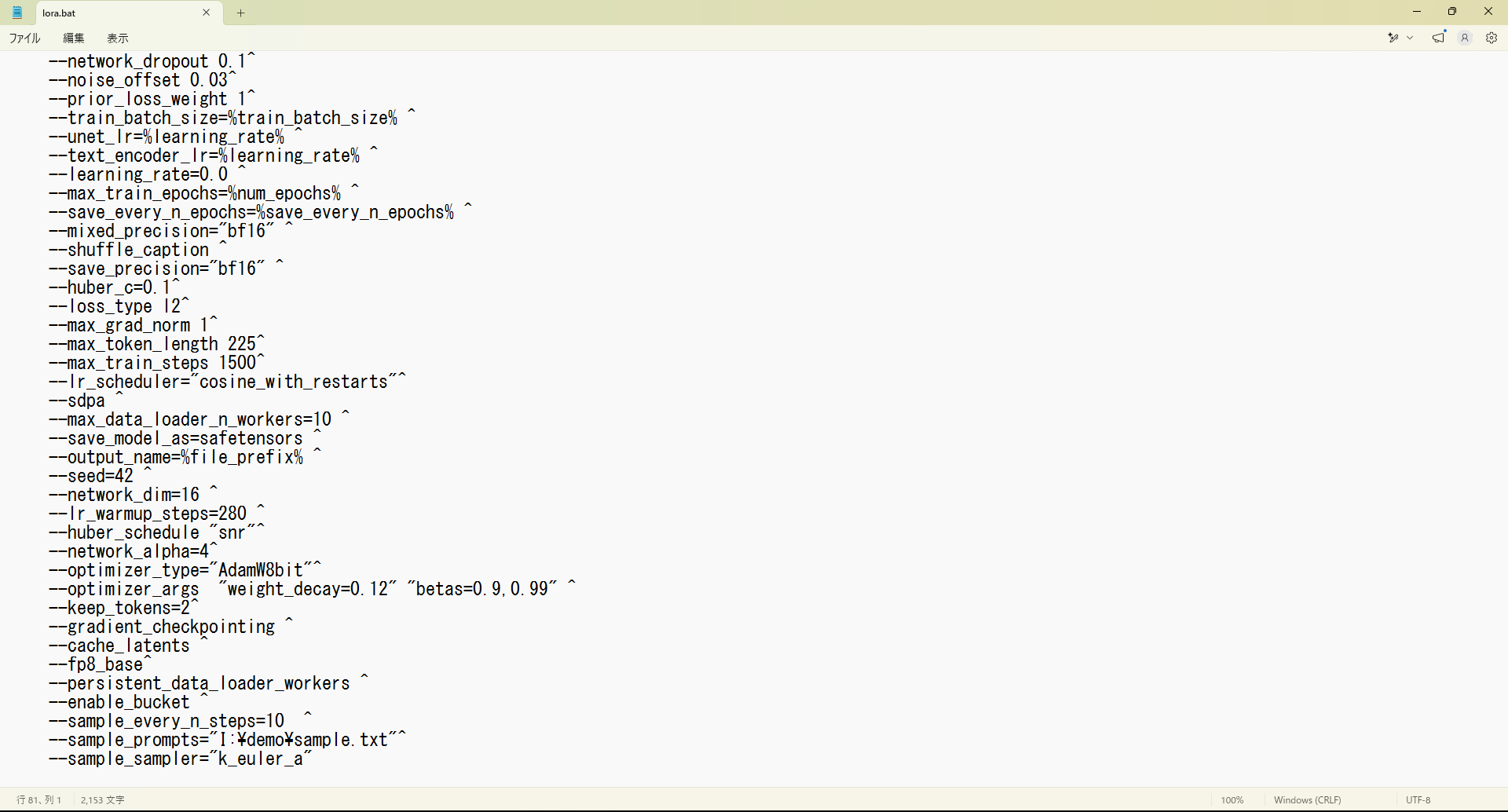This screenshot has width=1508, height=812.
Task: Place cursor in --optimizer_type line
Action: tap(185, 570)
